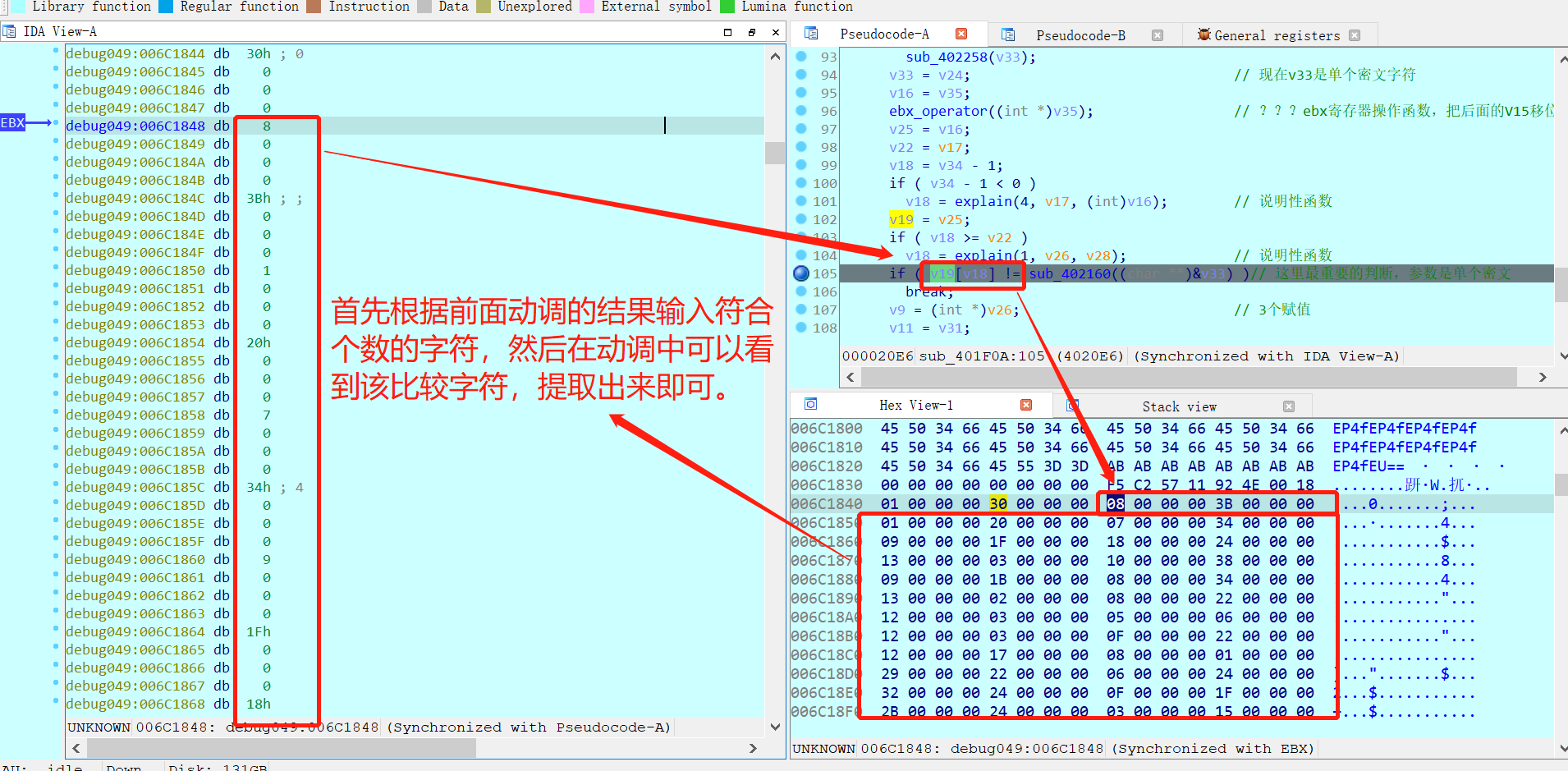
Task: Switch to Pseudocode-B tab
Action: point(1080,35)
